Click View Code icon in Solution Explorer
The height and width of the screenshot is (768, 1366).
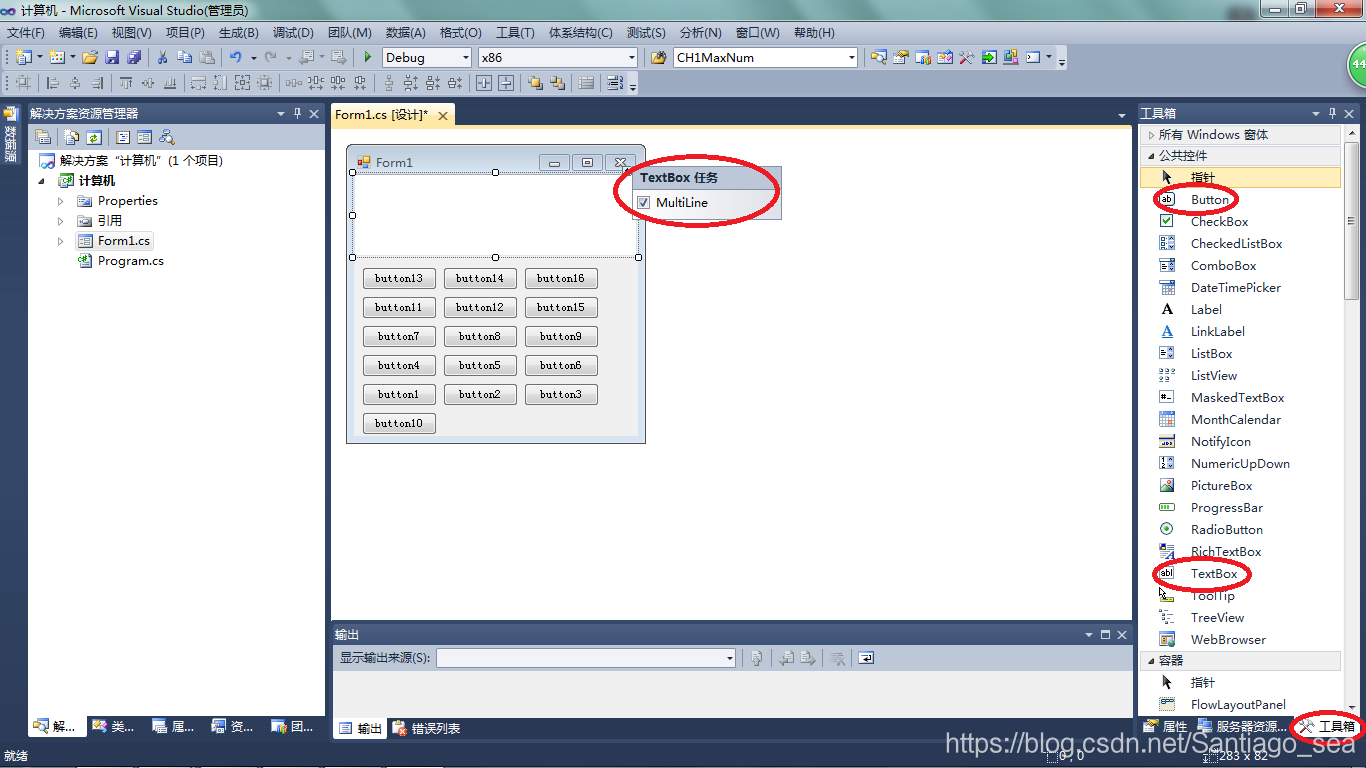pos(123,138)
